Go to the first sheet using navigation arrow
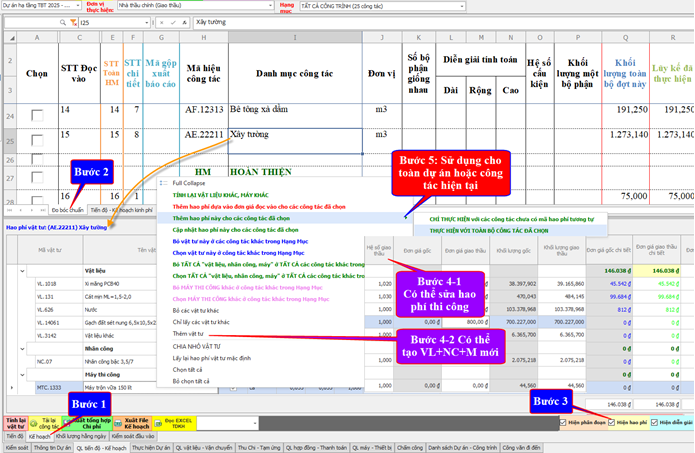The width and height of the screenshot is (695, 453). (x=9, y=211)
